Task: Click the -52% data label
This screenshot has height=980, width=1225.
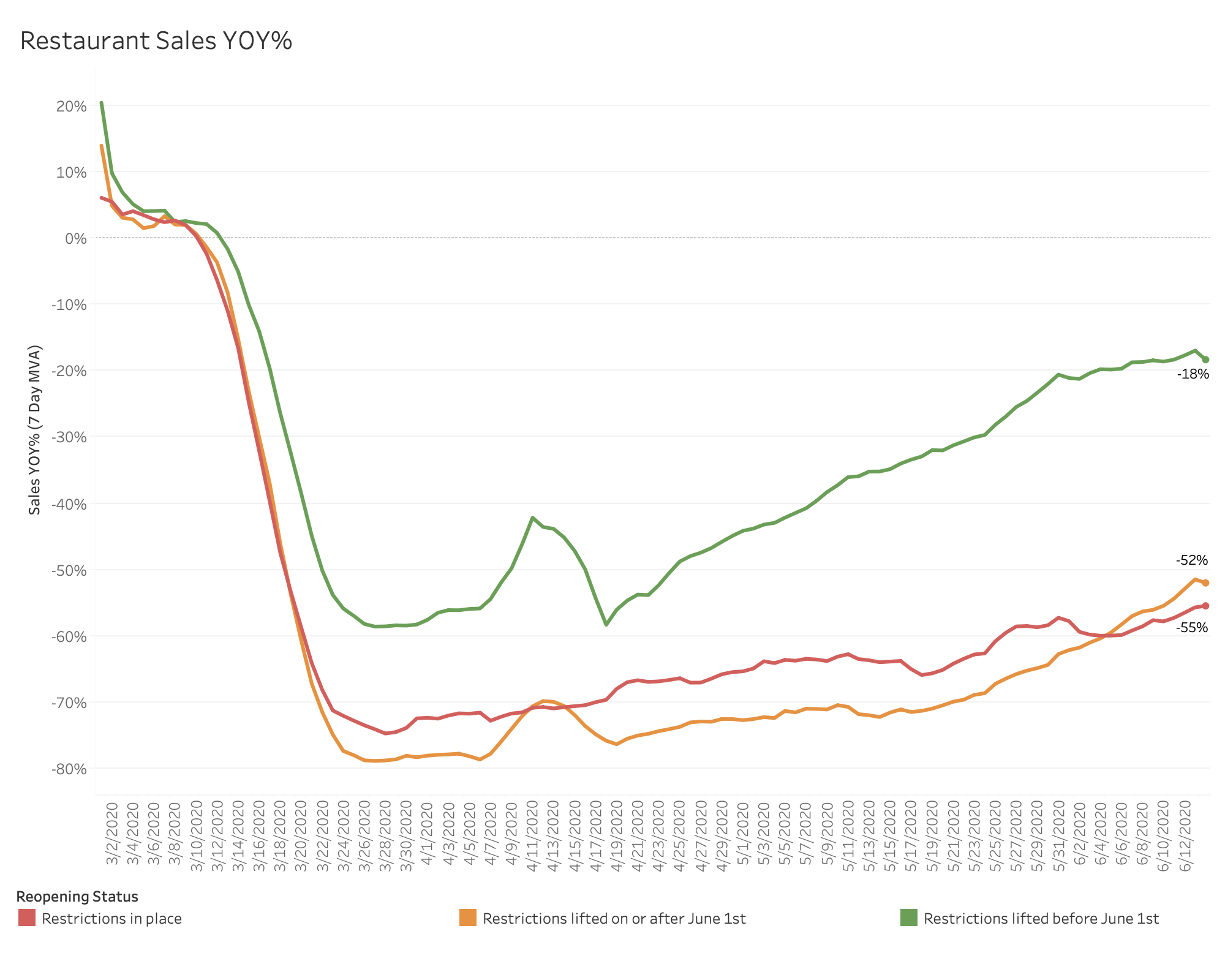Action: (1192, 560)
